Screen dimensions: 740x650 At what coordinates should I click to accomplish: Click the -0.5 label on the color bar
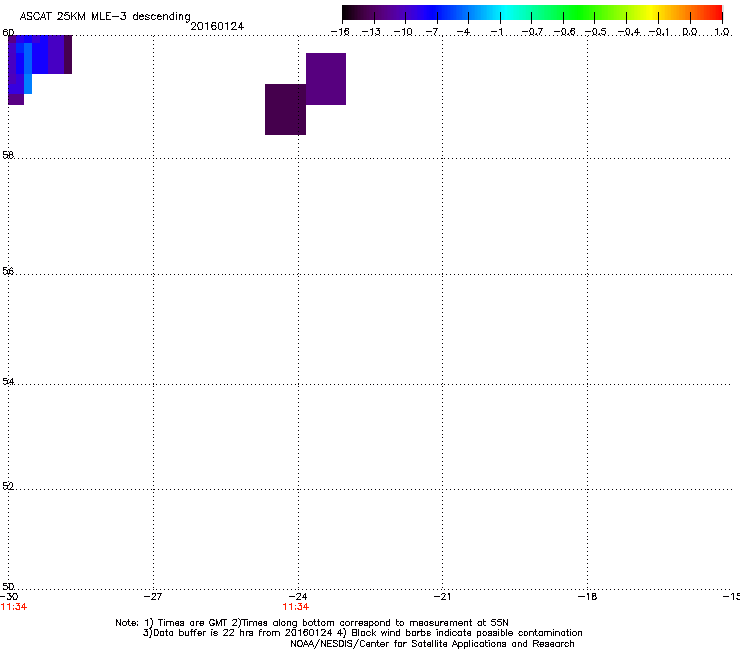596,32
